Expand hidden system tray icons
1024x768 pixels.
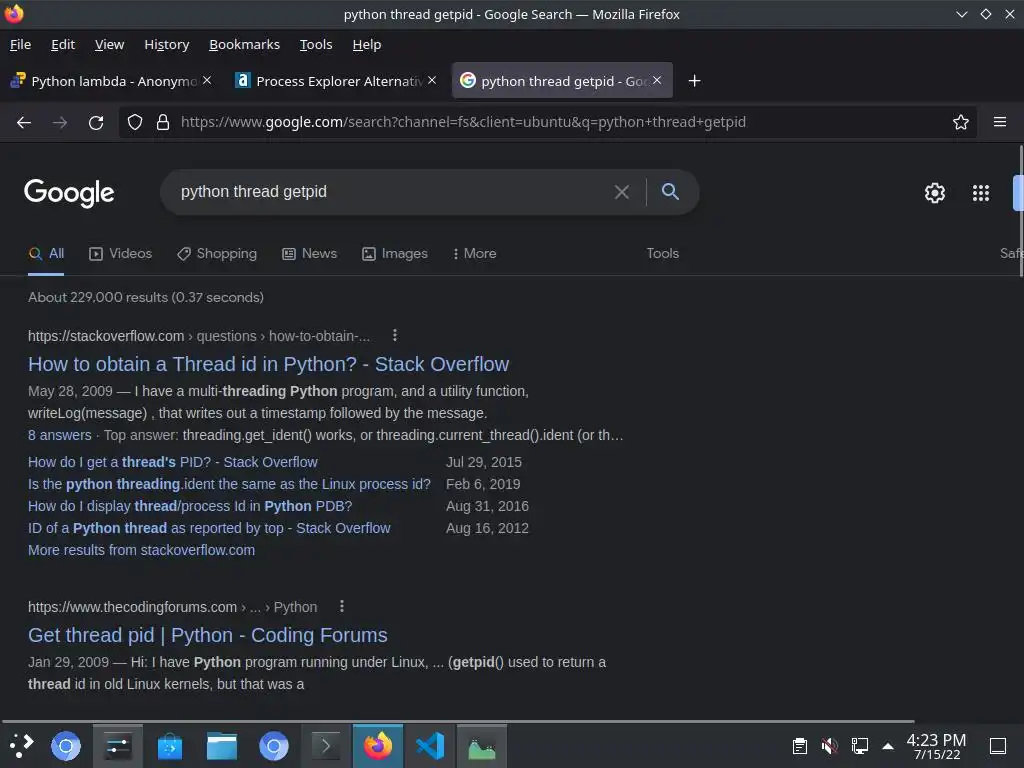pos(888,746)
